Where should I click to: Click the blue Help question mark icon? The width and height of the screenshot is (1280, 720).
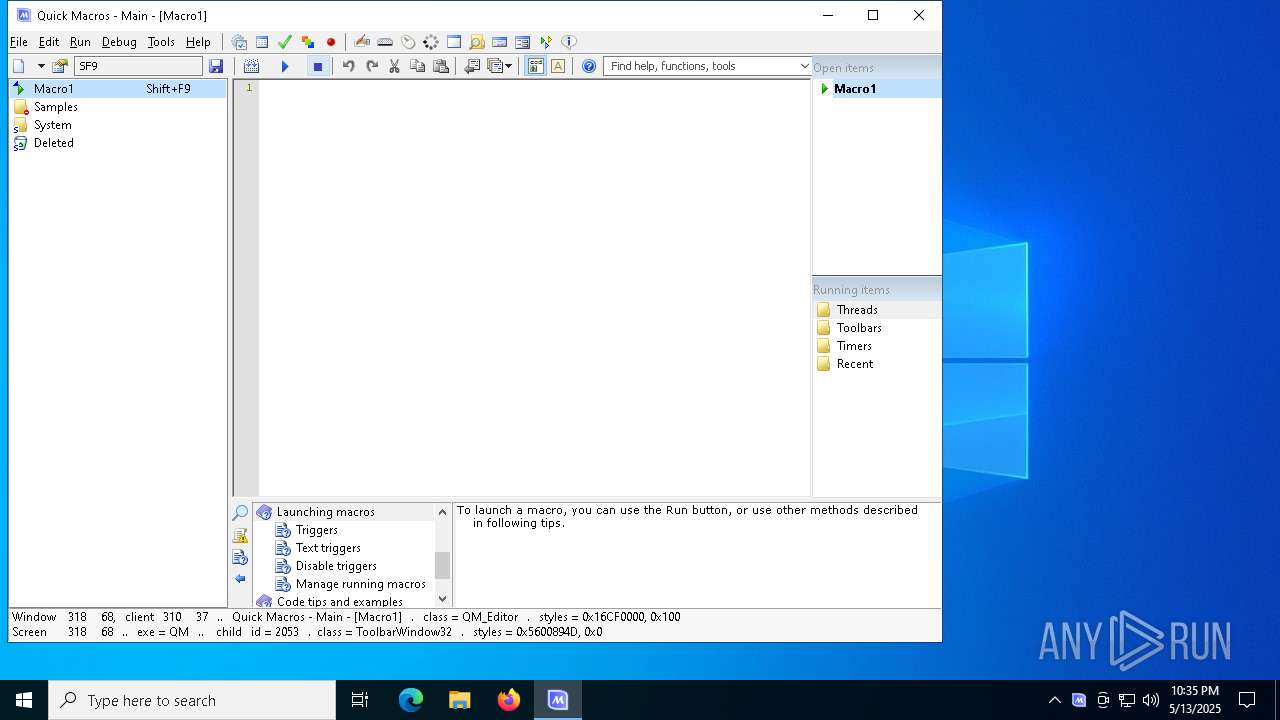589,66
